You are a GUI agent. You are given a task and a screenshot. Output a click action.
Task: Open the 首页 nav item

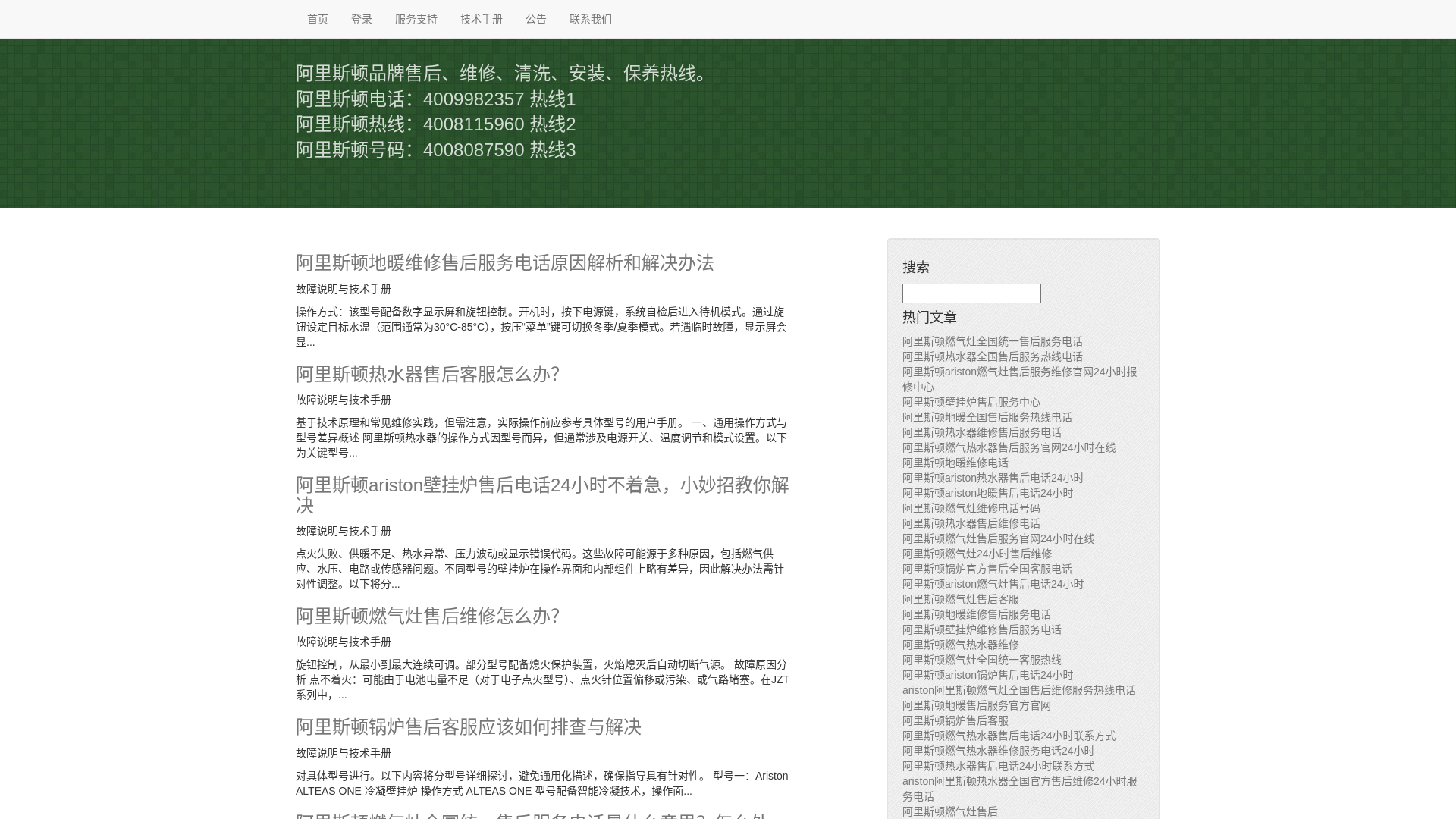coord(318,19)
